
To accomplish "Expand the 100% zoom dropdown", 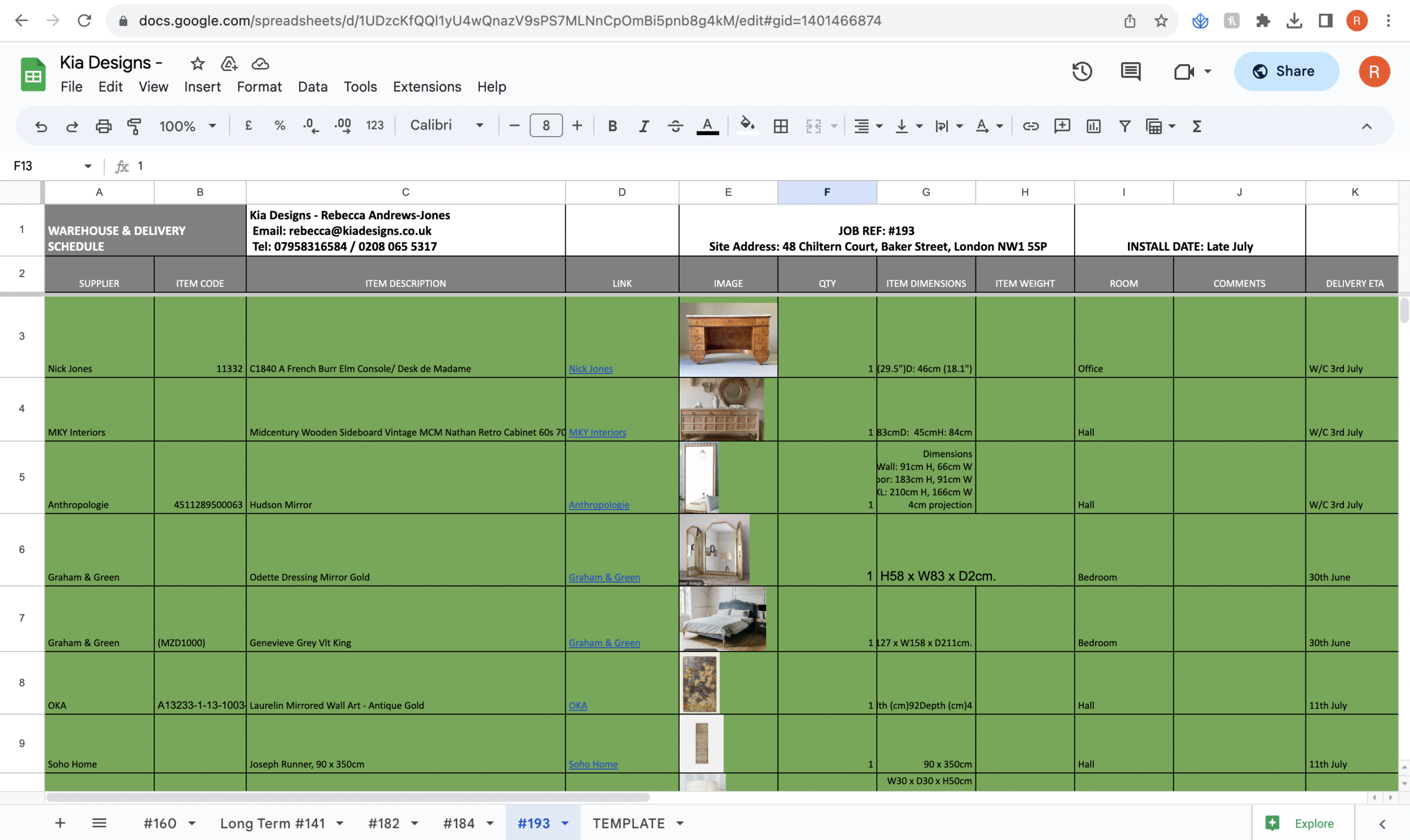I will (x=187, y=126).
